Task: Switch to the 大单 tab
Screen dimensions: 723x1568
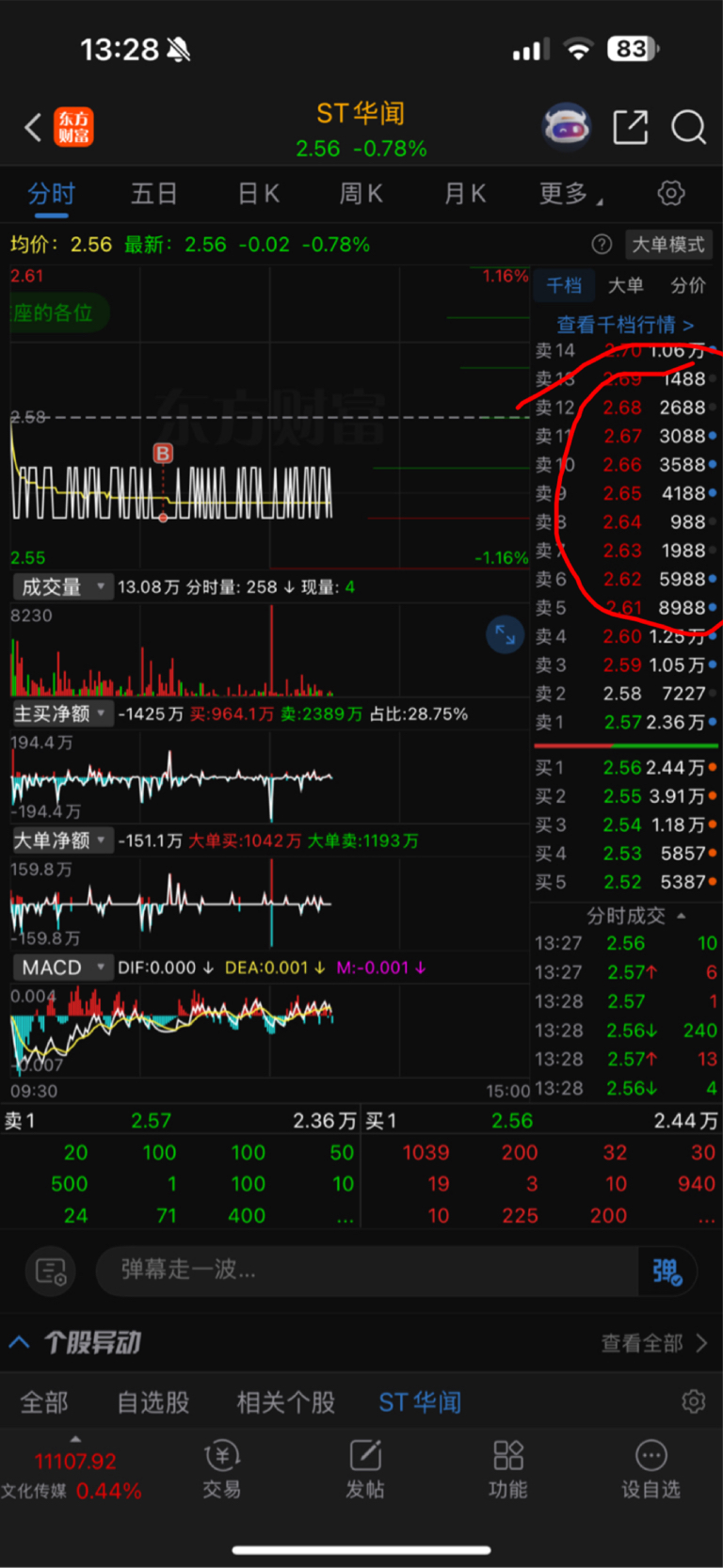Action: click(625, 285)
